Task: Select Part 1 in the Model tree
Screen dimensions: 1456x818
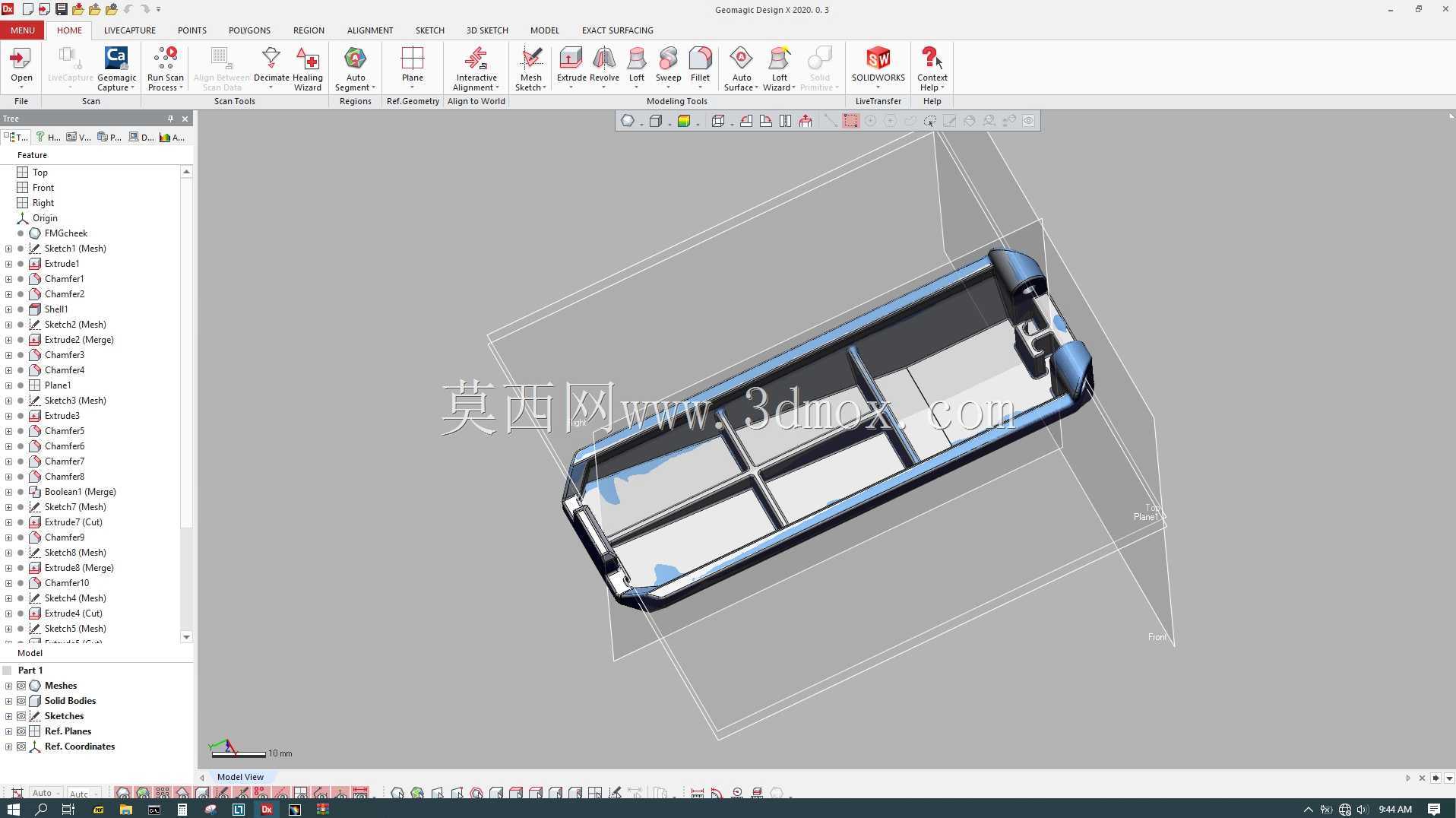Action: tap(30, 671)
